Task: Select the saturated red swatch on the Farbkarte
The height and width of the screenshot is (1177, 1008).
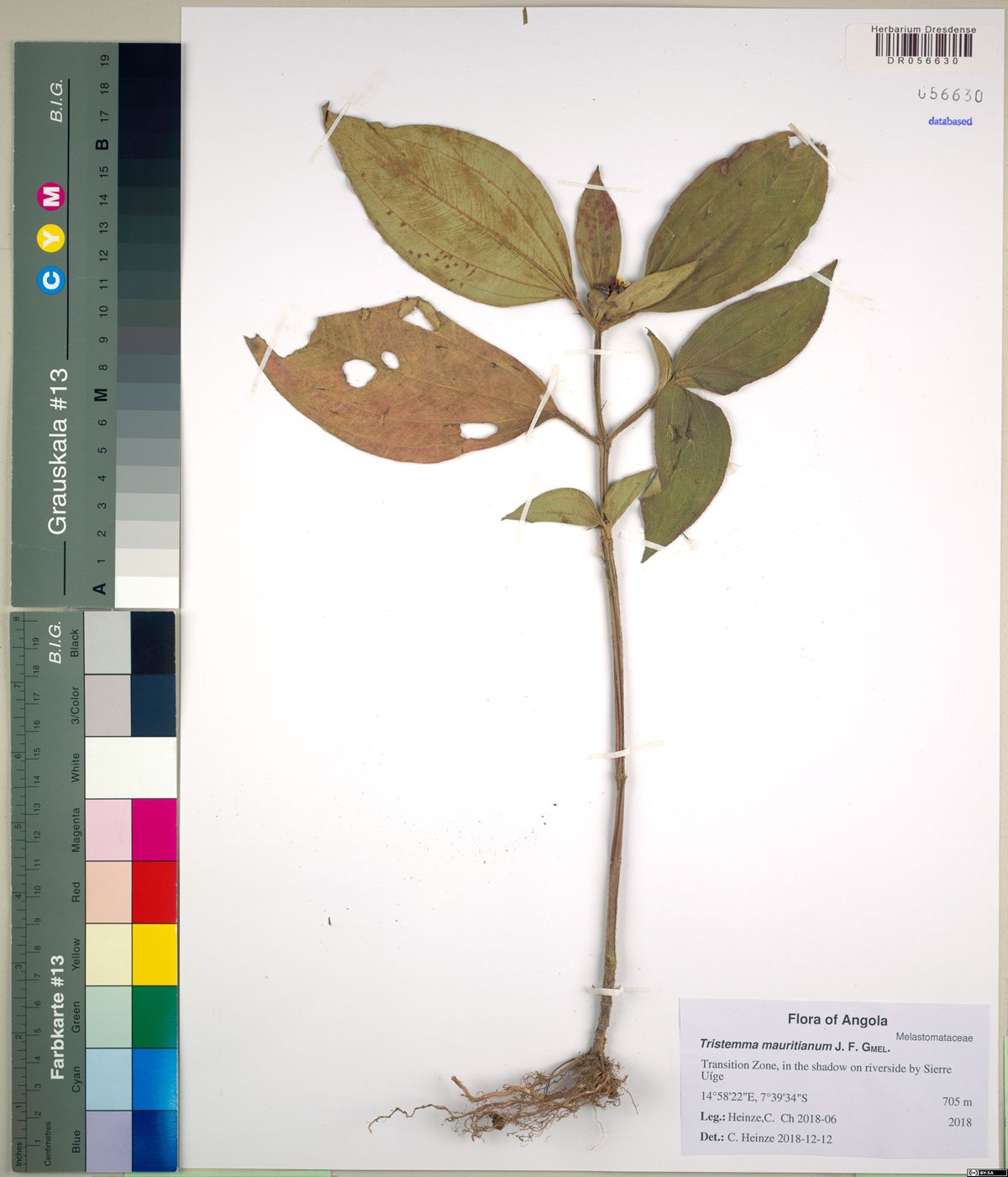Action: pyautogui.click(x=154, y=891)
